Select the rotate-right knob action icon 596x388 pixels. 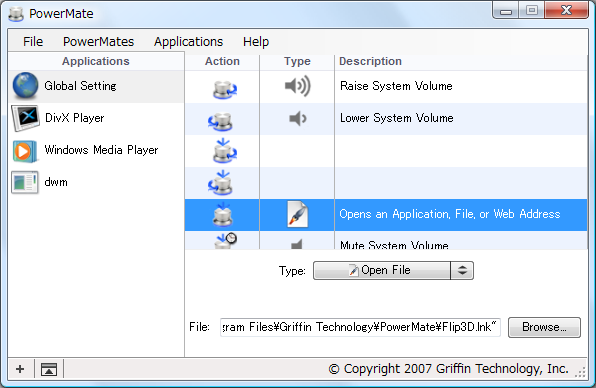pyautogui.click(x=224, y=89)
